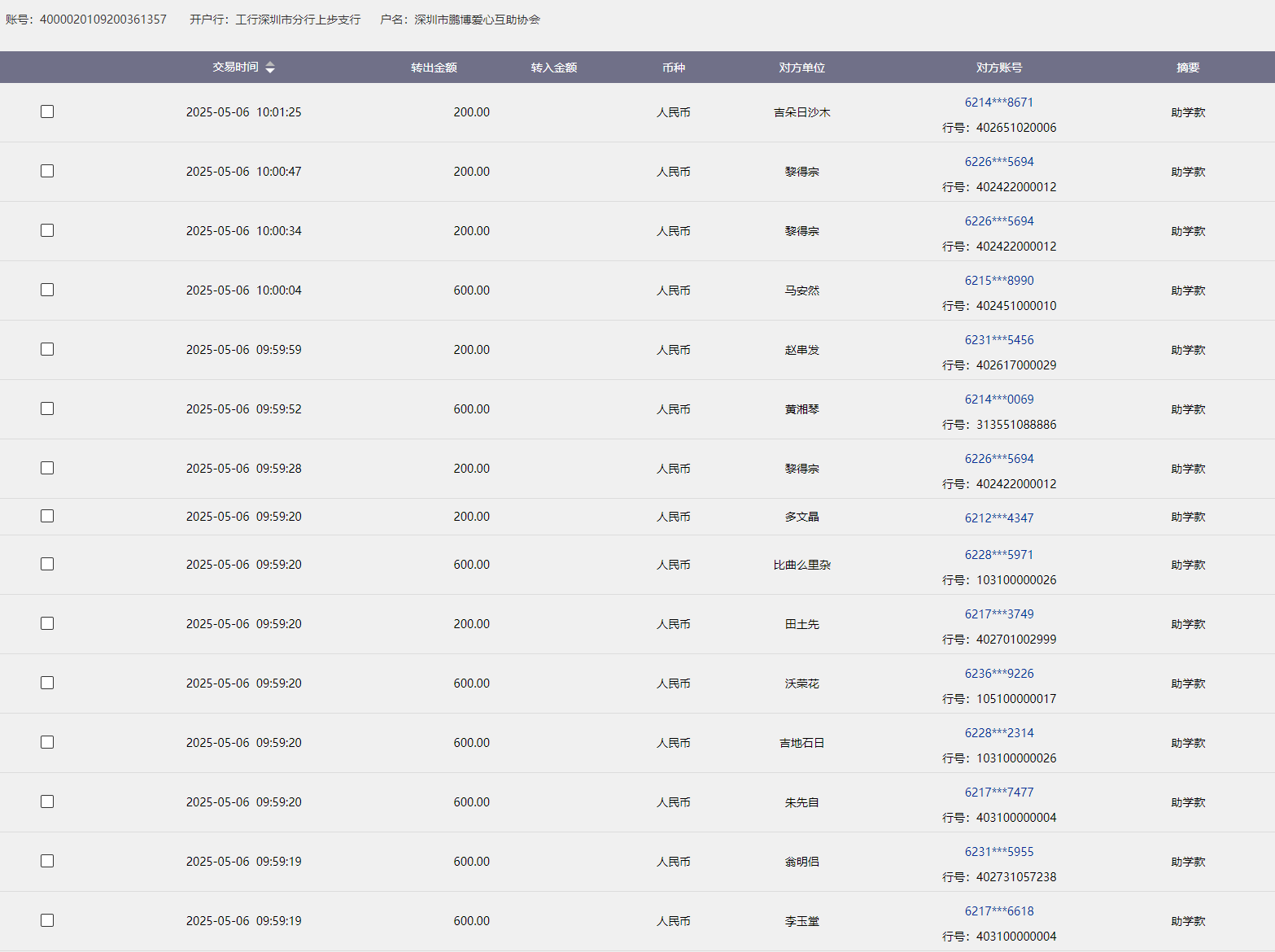1275x952 pixels.
Task: Tick the checkbox beside 李玉堂 transaction
Action: pyautogui.click(x=47, y=920)
